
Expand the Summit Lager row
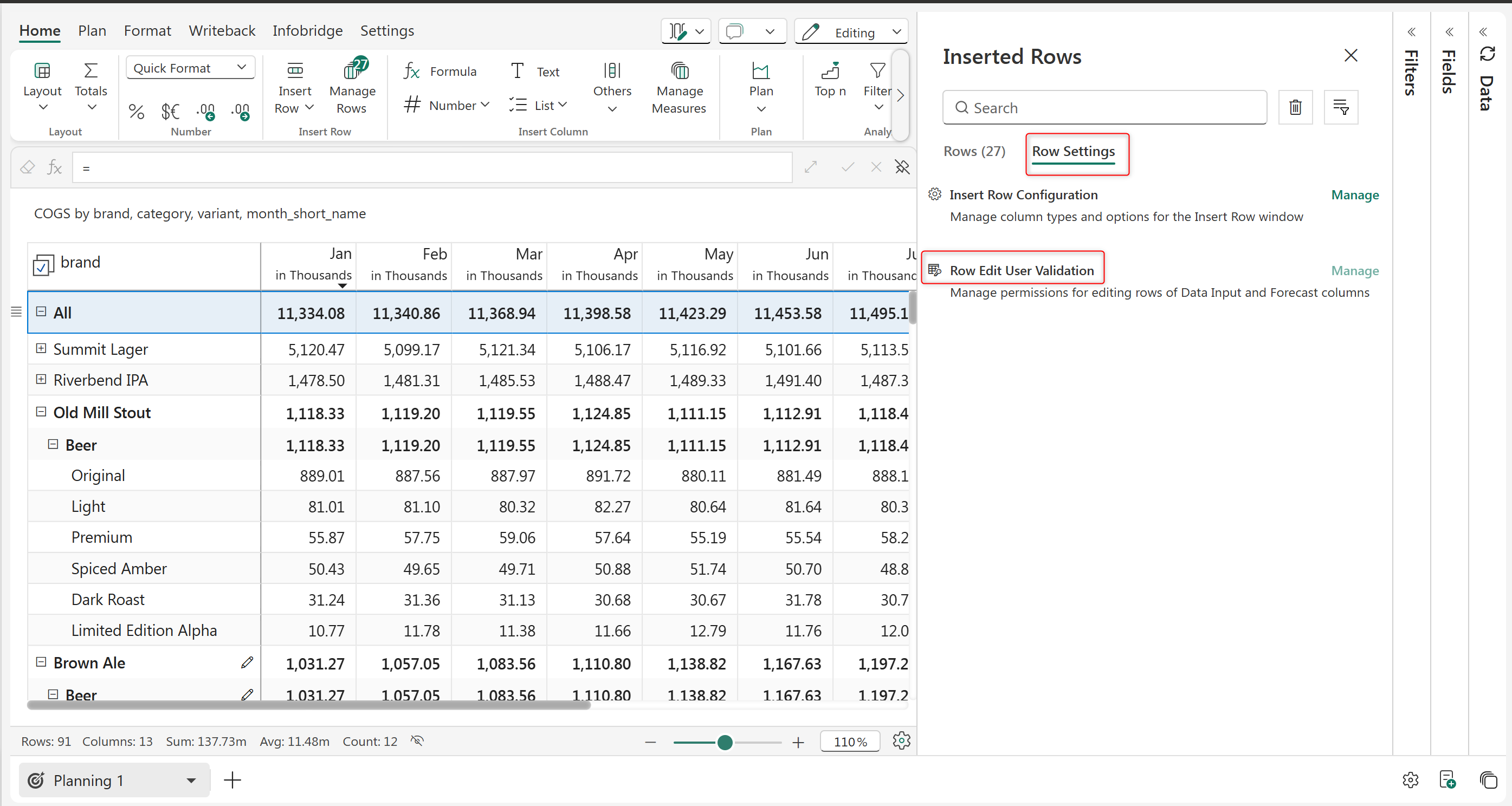click(x=41, y=348)
